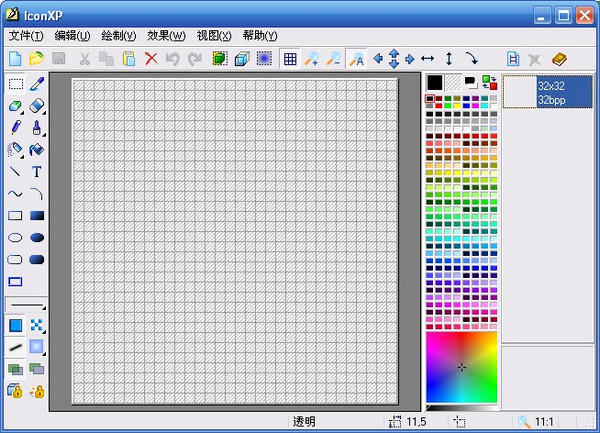This screenshot has width=600, height=433.
Task: Click the new file toolbar icon
Action: 15,59
